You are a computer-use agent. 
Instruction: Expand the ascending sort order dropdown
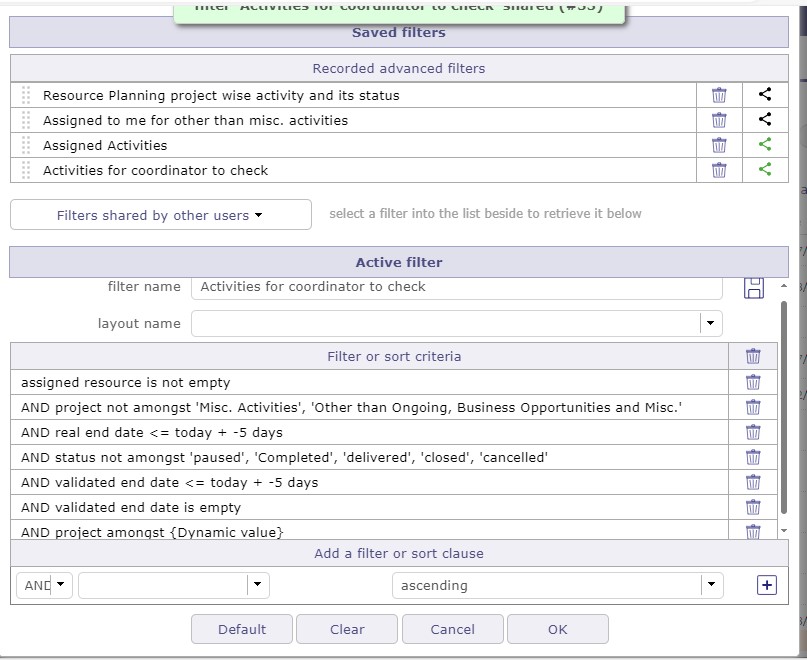click(710, 585)
